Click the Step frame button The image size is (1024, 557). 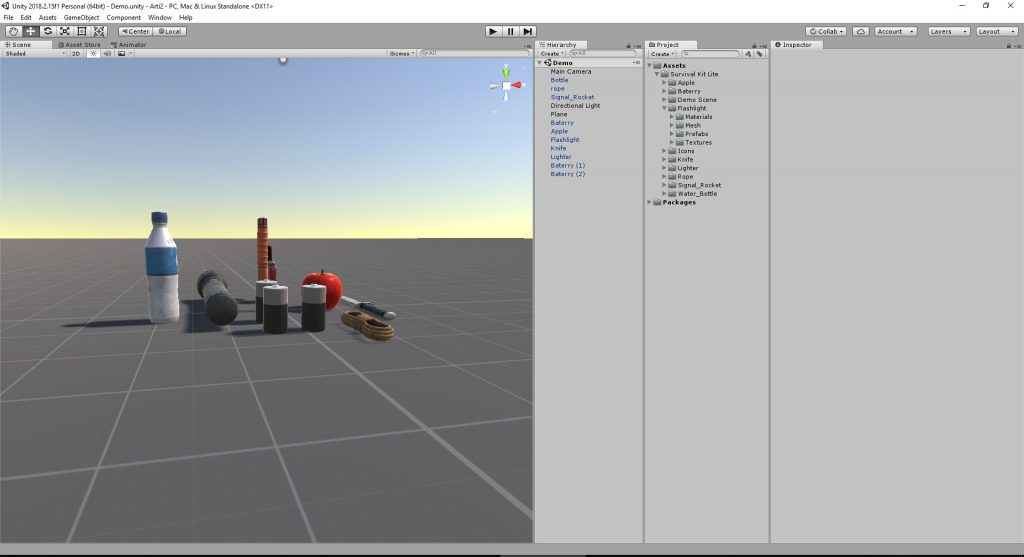(x=528, y=31)
